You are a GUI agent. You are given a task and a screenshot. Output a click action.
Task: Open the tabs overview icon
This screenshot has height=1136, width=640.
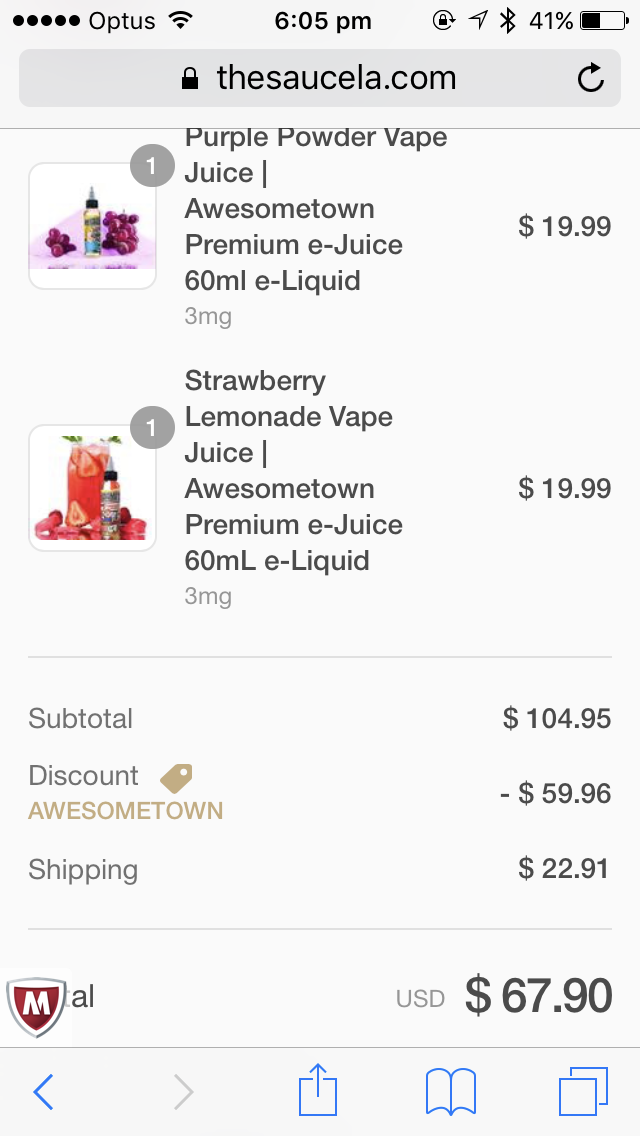pos(583,1091)
